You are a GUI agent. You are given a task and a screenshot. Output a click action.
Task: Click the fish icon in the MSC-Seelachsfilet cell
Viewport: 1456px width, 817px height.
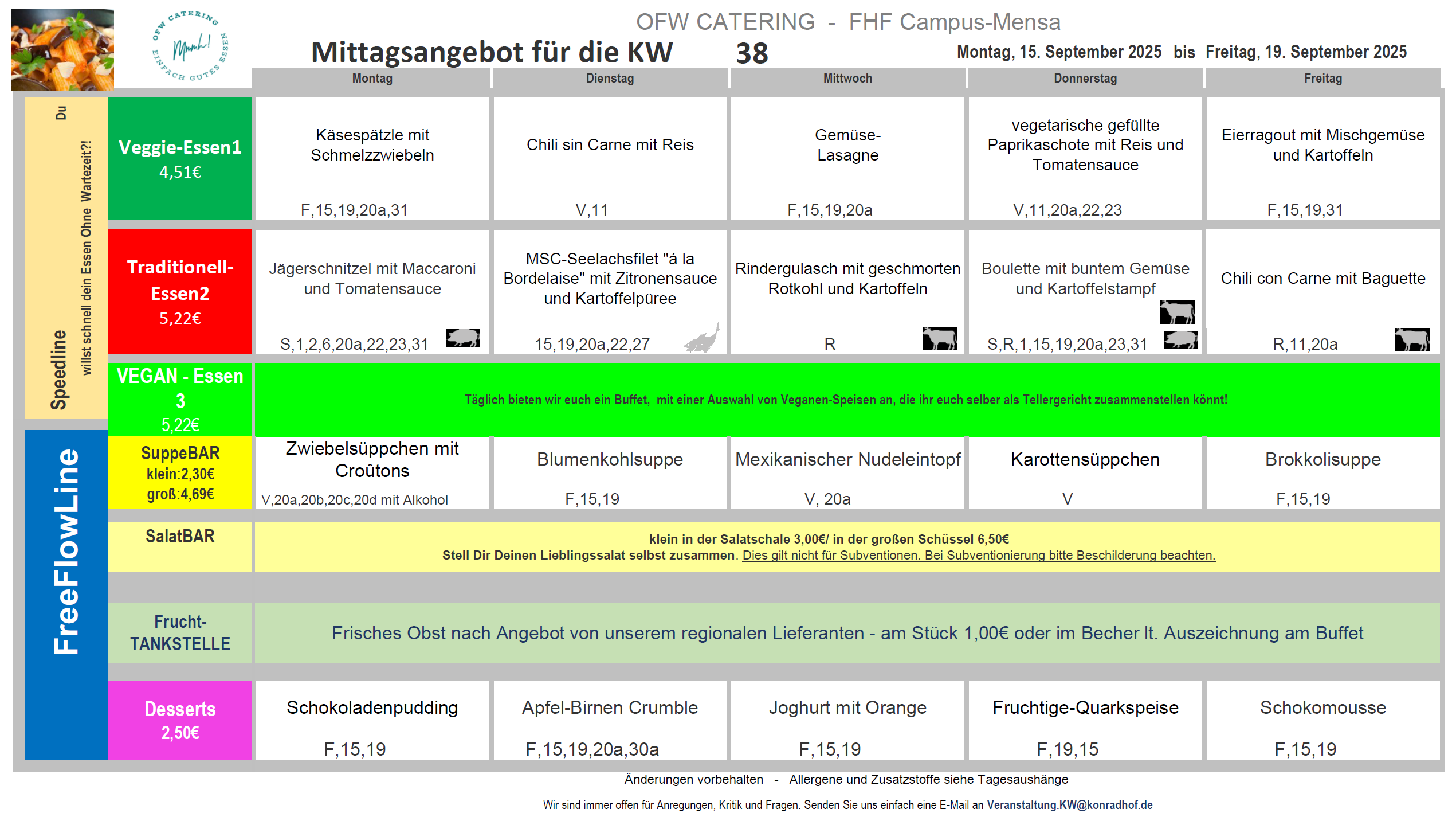point(702,338)
